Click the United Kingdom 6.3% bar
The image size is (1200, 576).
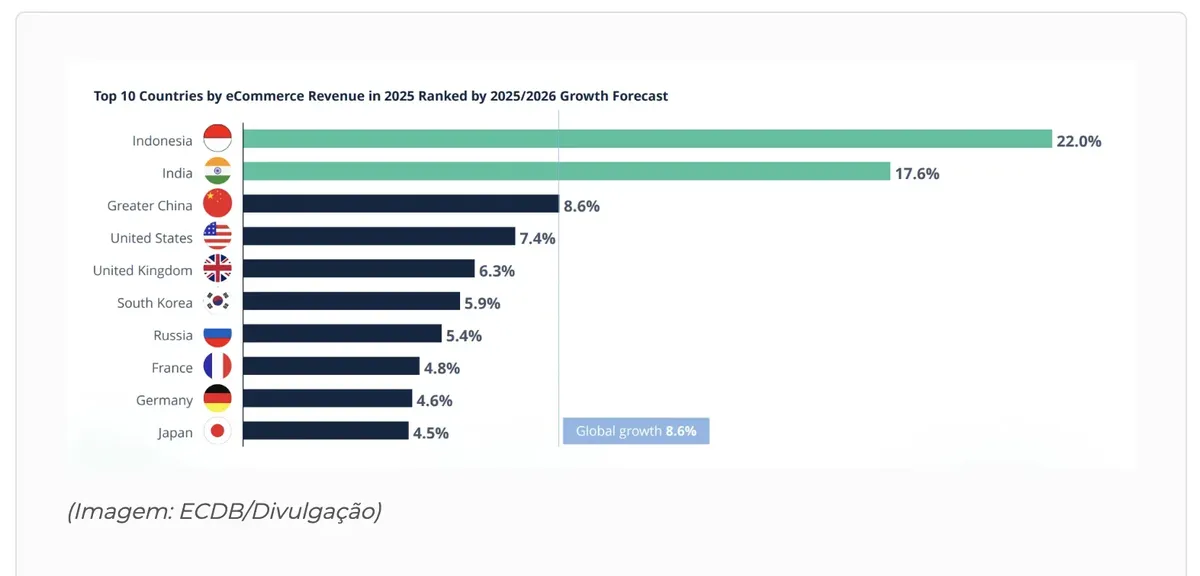(x=359, y=269)
